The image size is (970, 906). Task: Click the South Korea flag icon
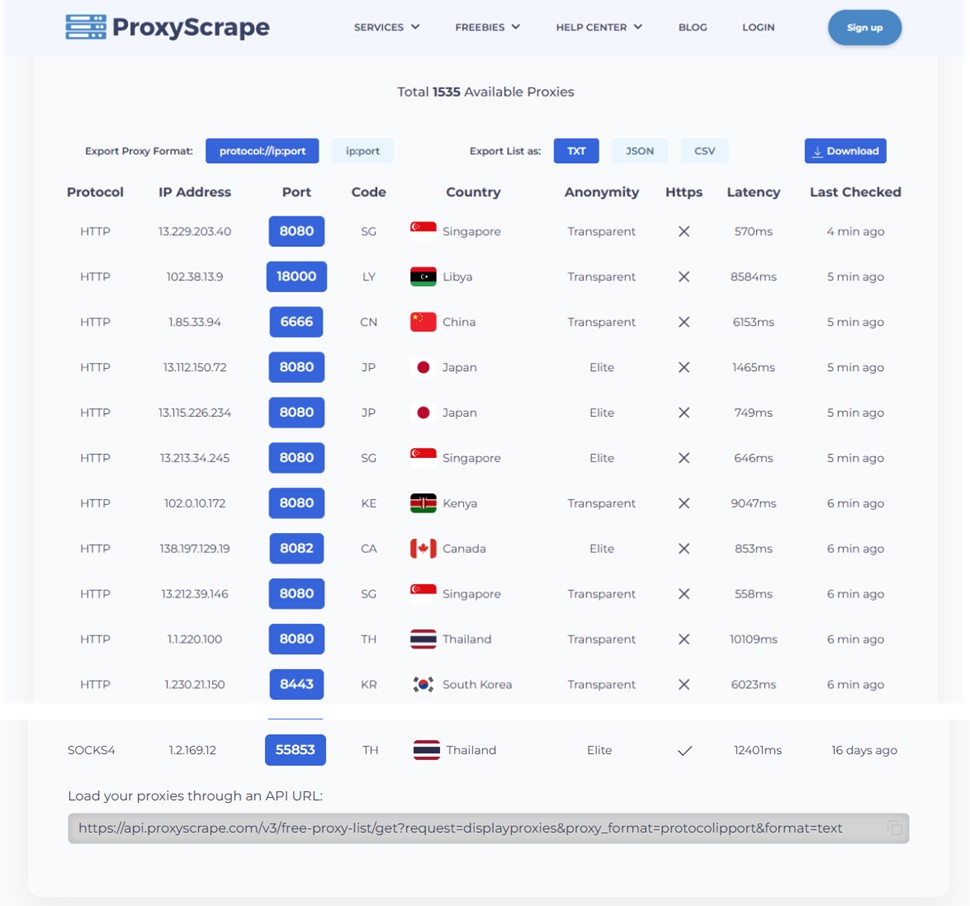pos(423,685)
